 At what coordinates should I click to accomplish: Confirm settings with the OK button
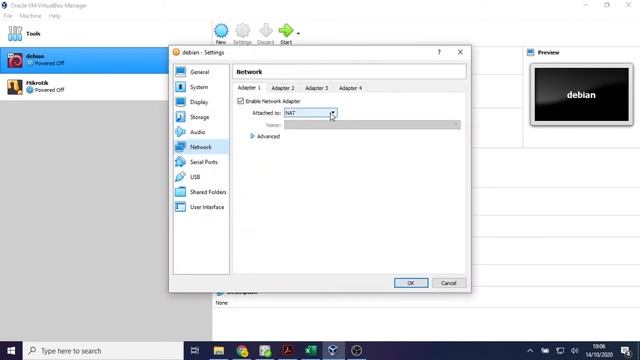coord(411,283)
